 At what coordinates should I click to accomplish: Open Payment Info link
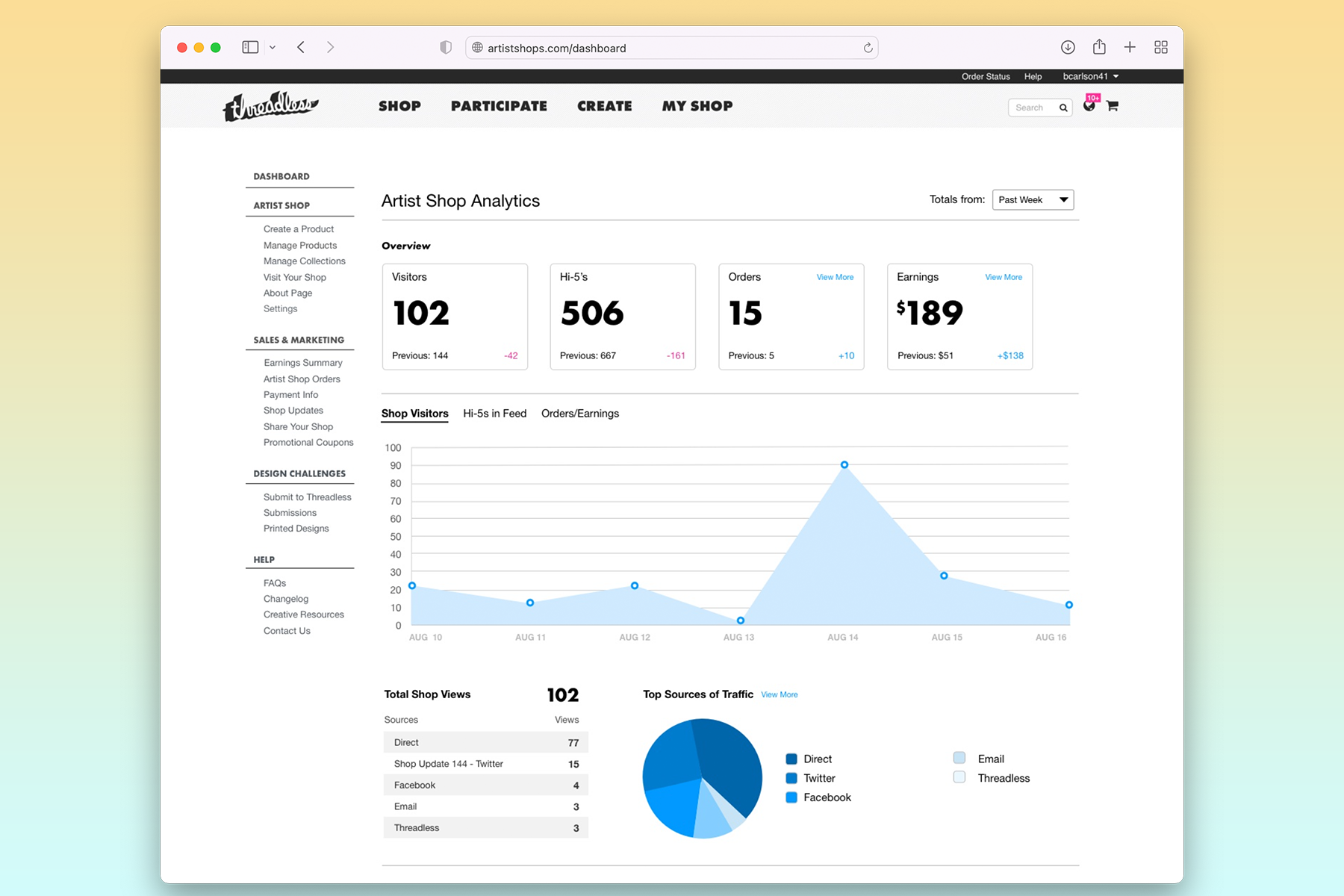pyautogui.click(x=291, y=395)
